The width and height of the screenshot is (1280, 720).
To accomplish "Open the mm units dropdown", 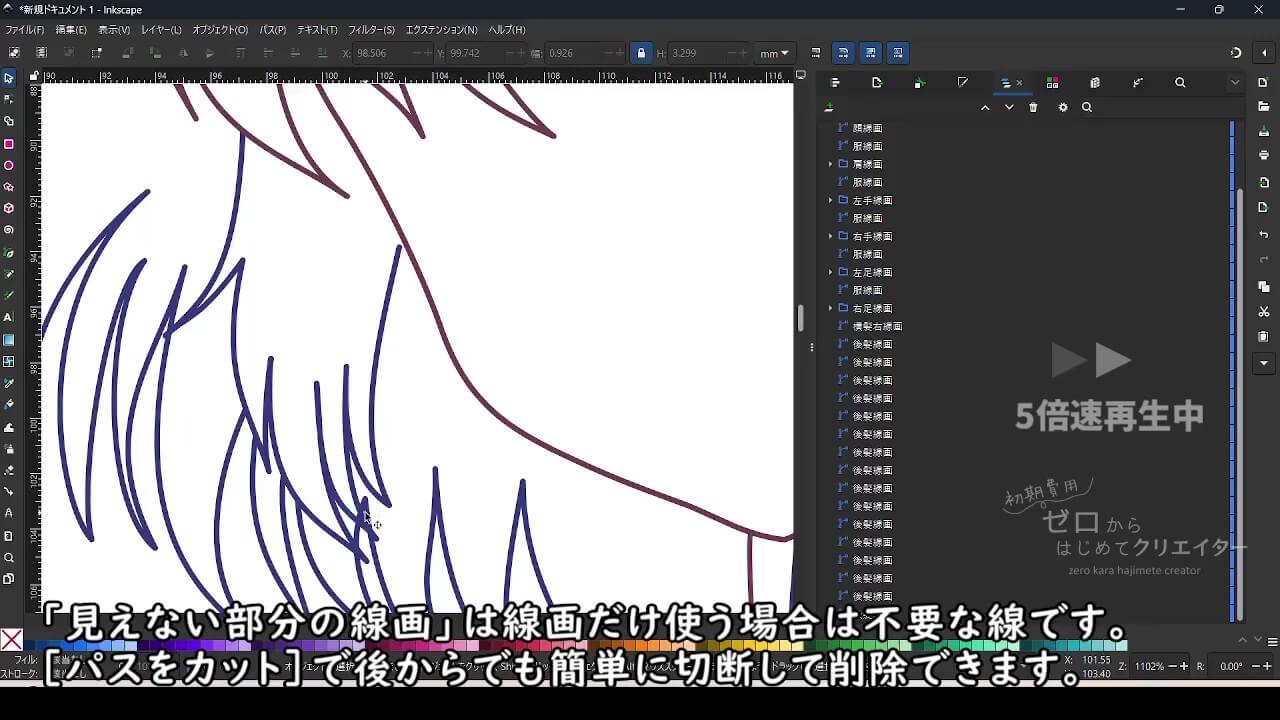I will pos(774,53).
